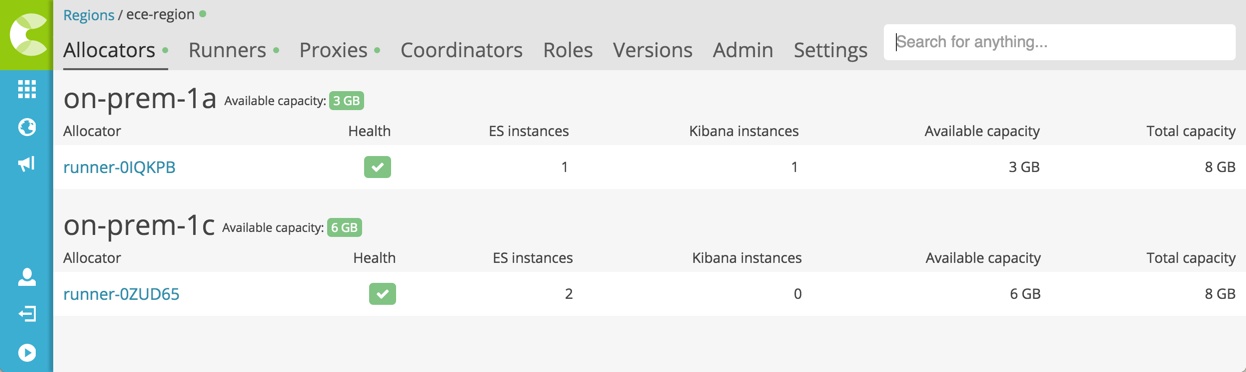Switch to the Proxies tab
The image size is (1246, 372).
(334, 50)
